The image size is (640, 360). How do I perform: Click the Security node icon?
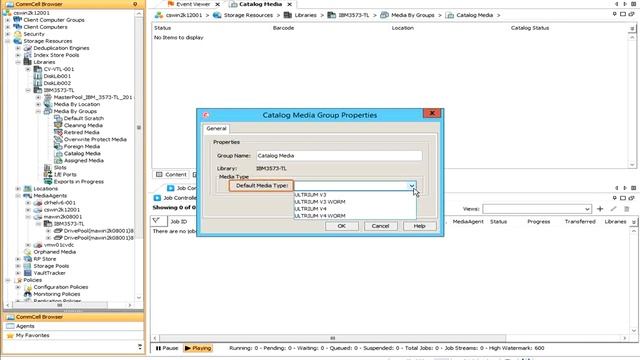click(18, 34)
